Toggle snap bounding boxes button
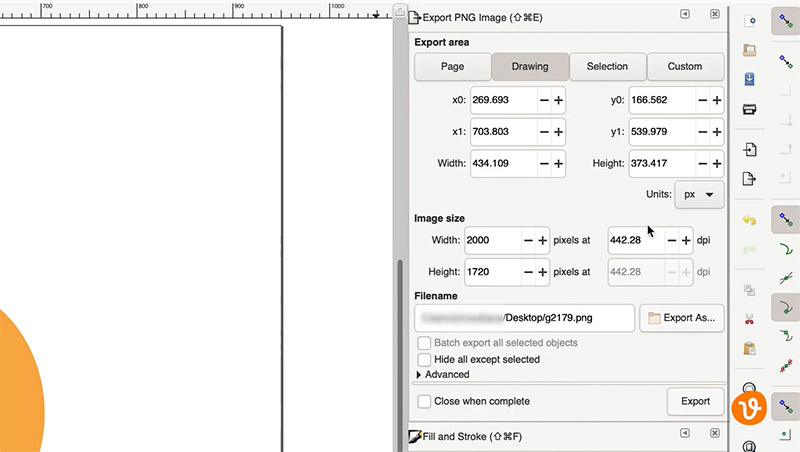800x452 pixels. (x=786, y=62)
